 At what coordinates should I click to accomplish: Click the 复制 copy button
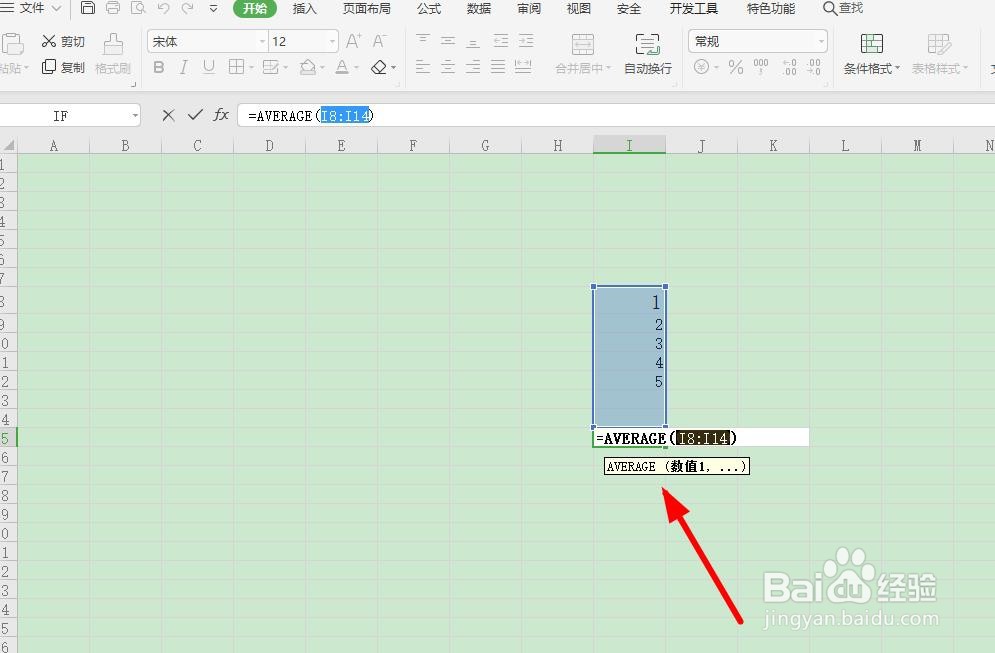(x=63, y=67)
